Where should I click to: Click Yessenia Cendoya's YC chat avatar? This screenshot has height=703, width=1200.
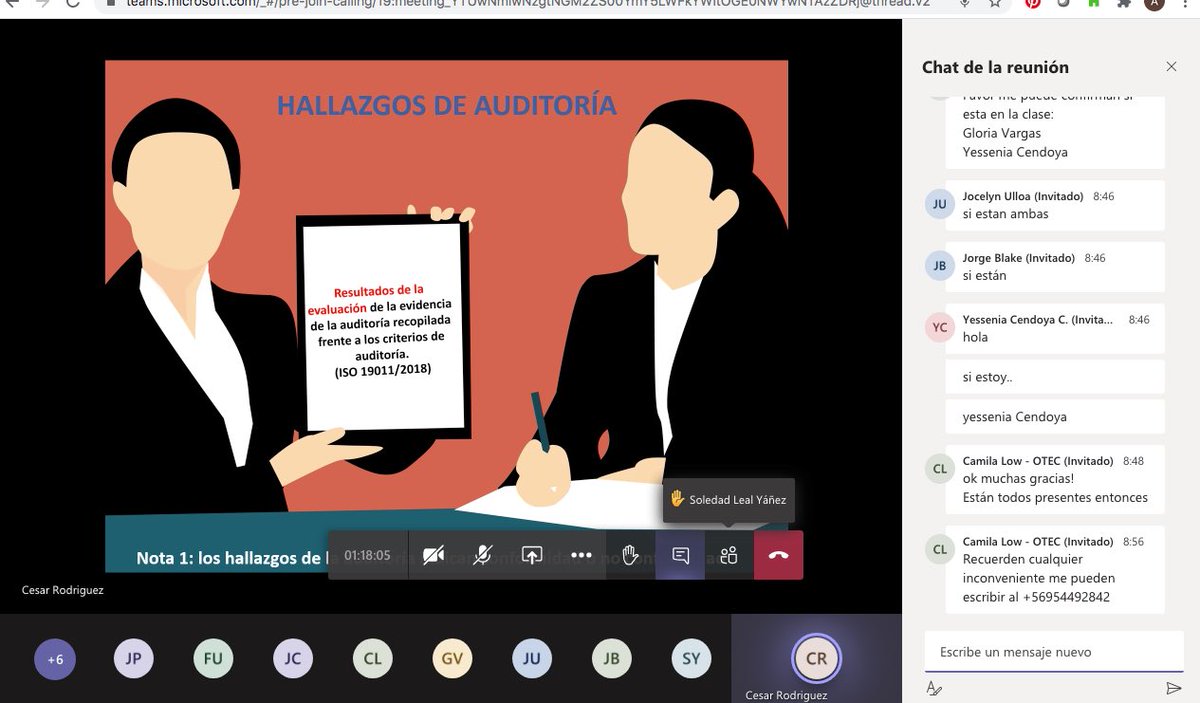pyautogui.click(x=939, y=328)
